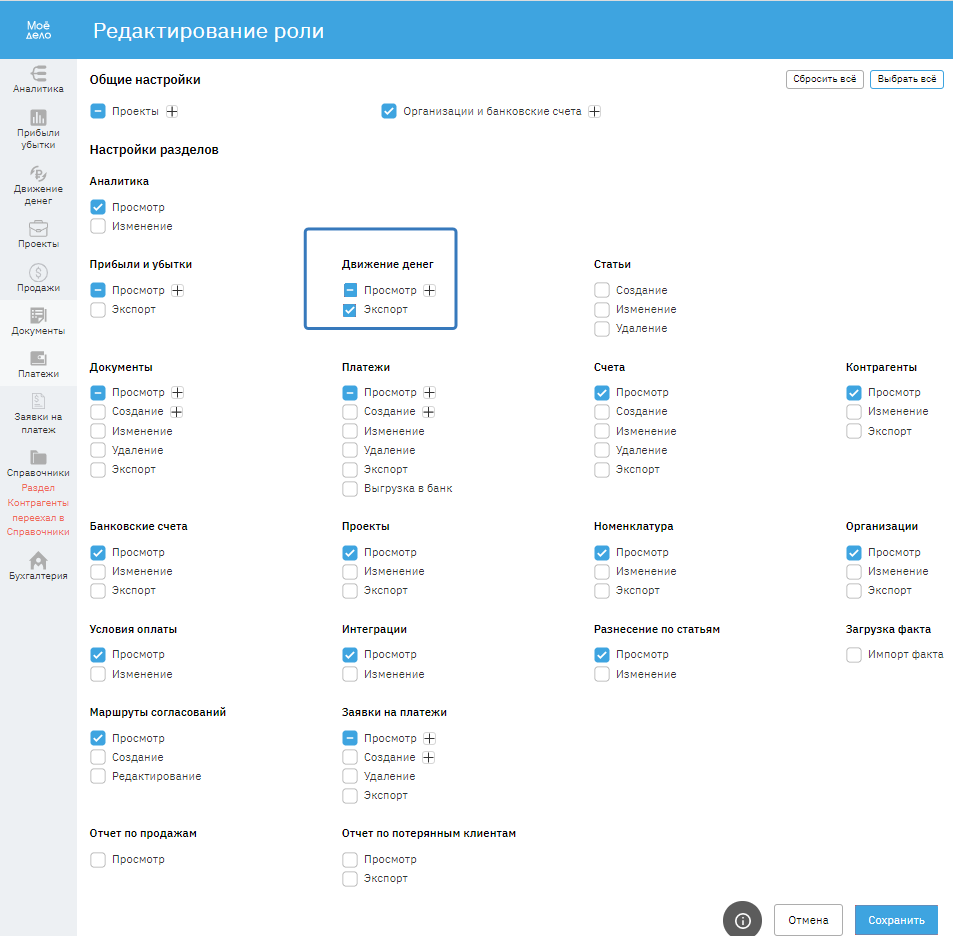The image size is (953, 938).
Task: Uncheck Просмотр under Счета
Action: click(602, 393)
